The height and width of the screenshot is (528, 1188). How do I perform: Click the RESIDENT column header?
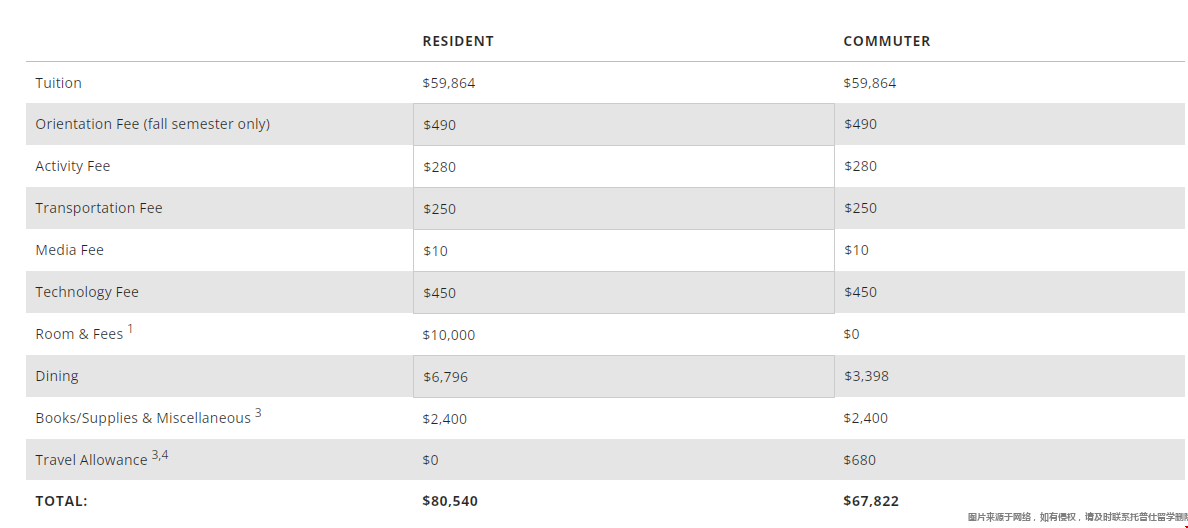click(x=458, y=41)
